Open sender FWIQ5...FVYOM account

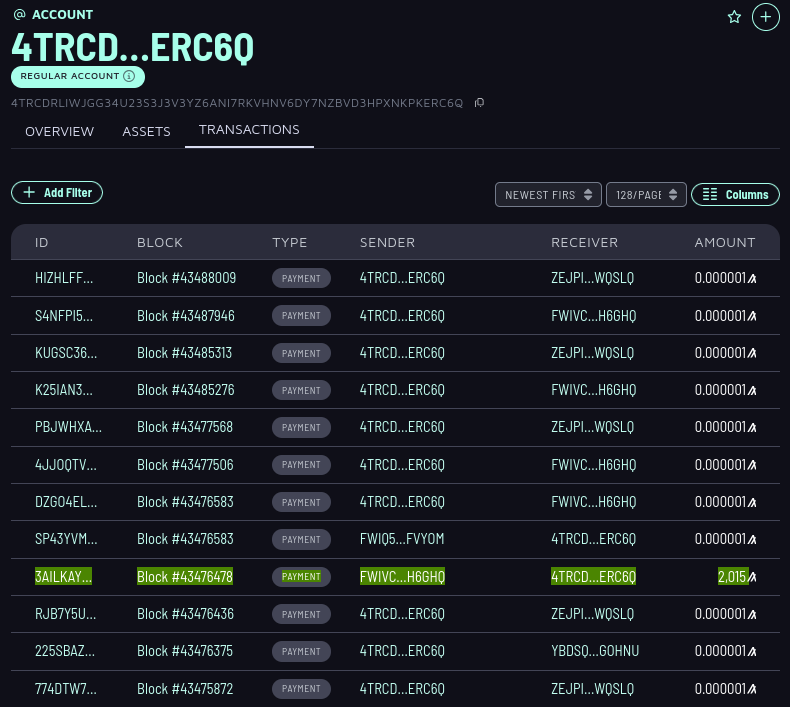coord(402,539)
